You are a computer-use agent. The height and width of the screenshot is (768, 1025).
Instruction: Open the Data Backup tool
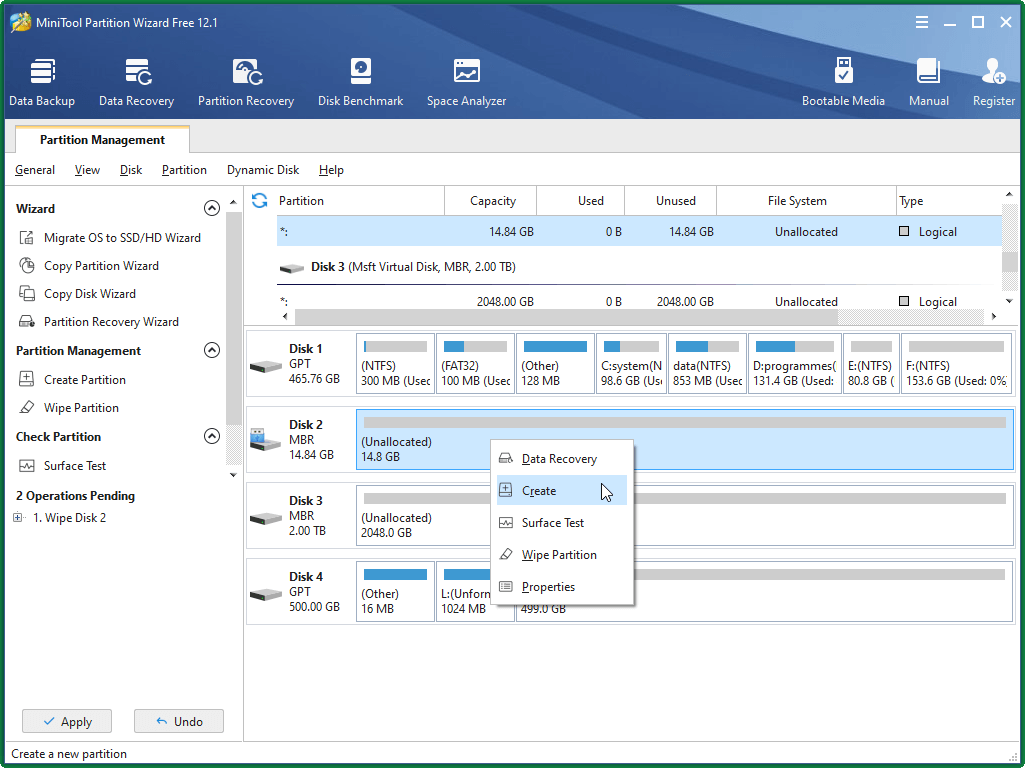point(42,82)
